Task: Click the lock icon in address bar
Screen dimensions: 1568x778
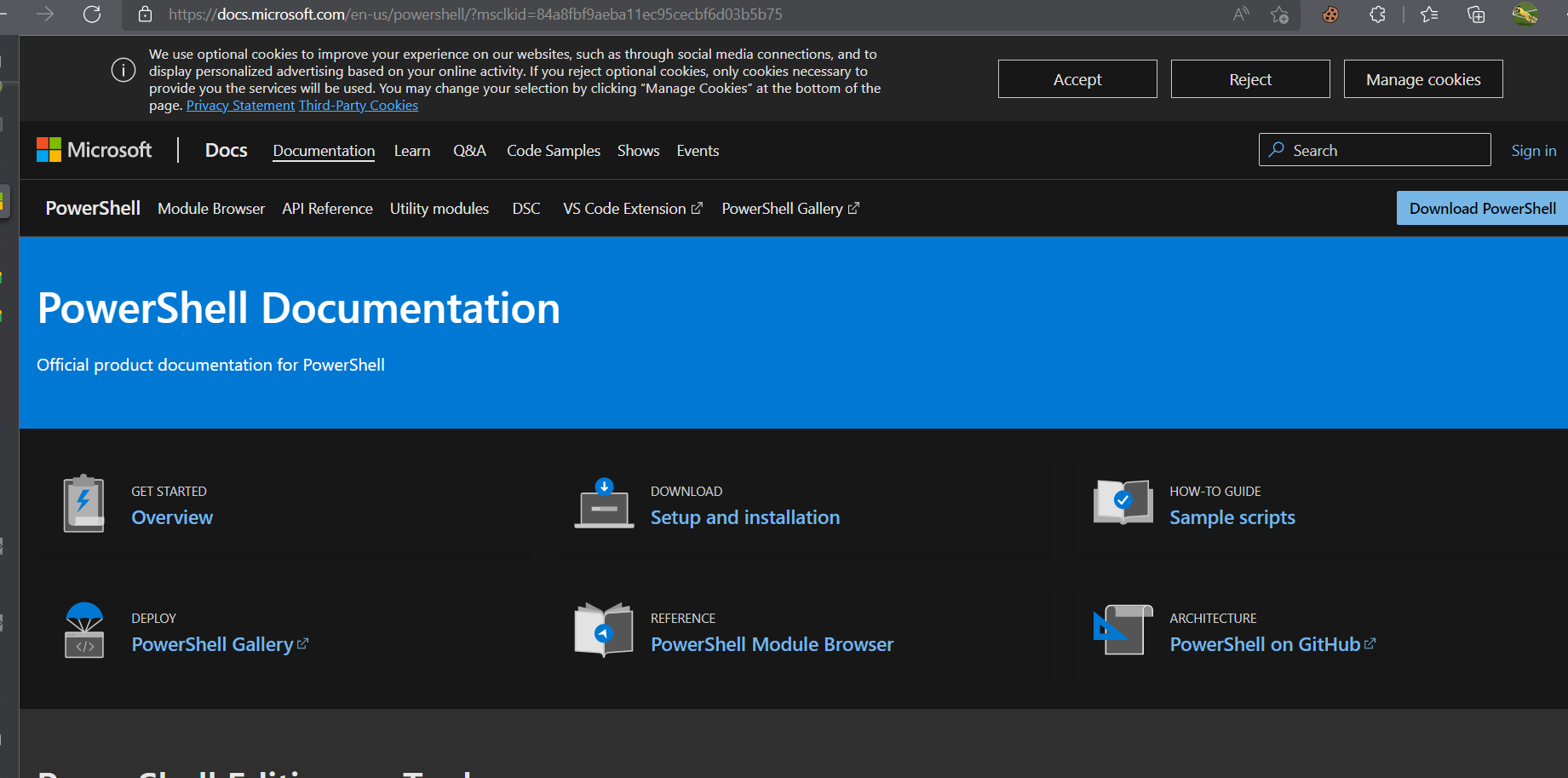Action: 146,14
